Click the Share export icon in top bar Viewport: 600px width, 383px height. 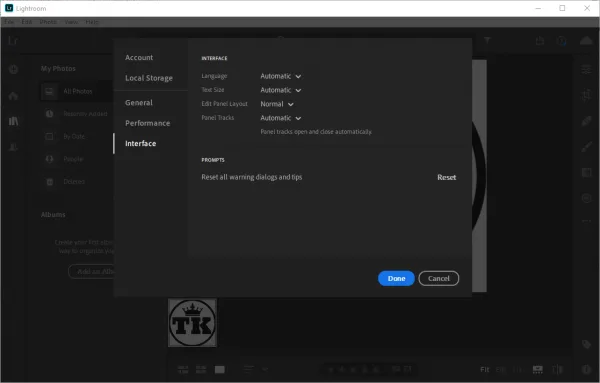[540, 41]
